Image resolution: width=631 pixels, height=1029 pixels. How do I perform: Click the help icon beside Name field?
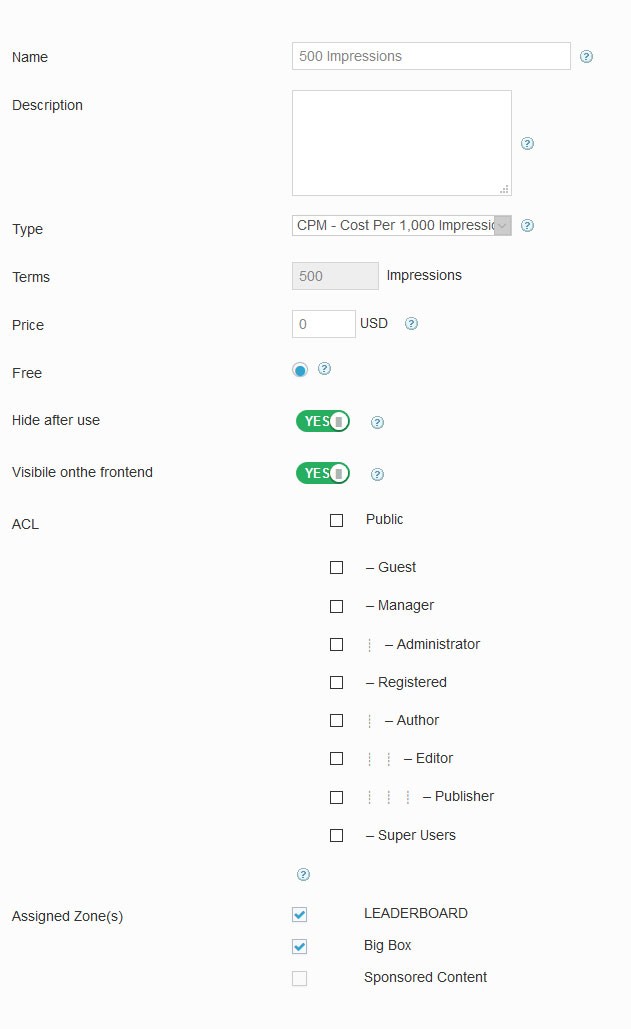(x=587, y=57)
